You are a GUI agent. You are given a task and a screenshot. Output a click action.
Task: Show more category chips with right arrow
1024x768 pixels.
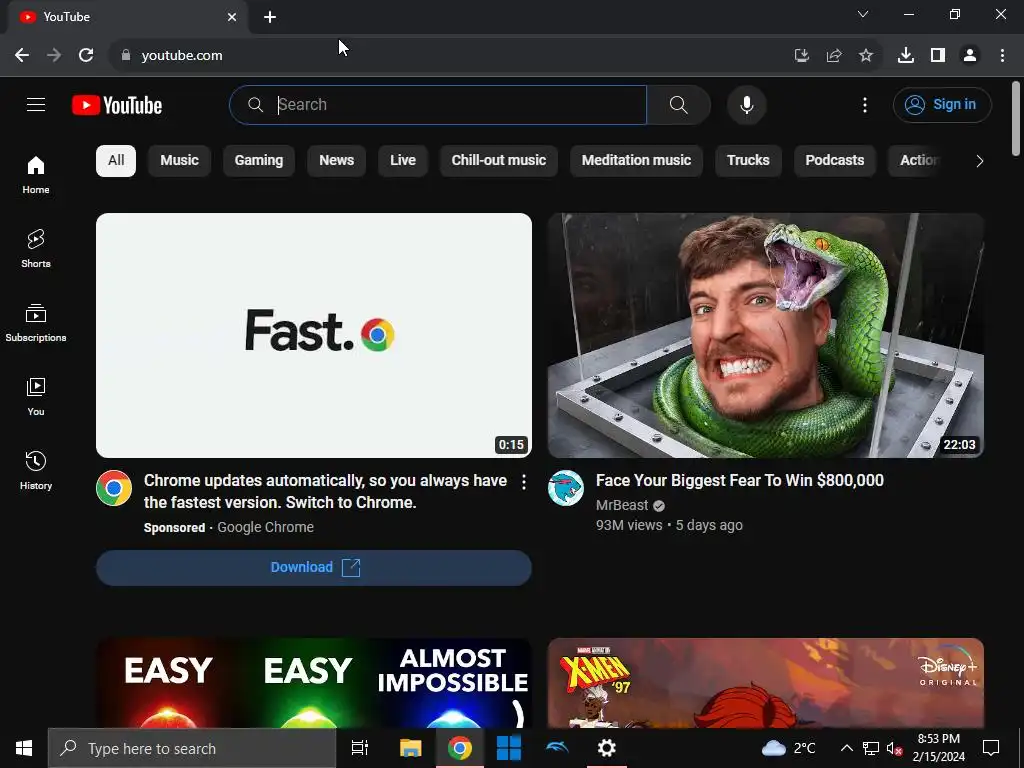[979, 161]
